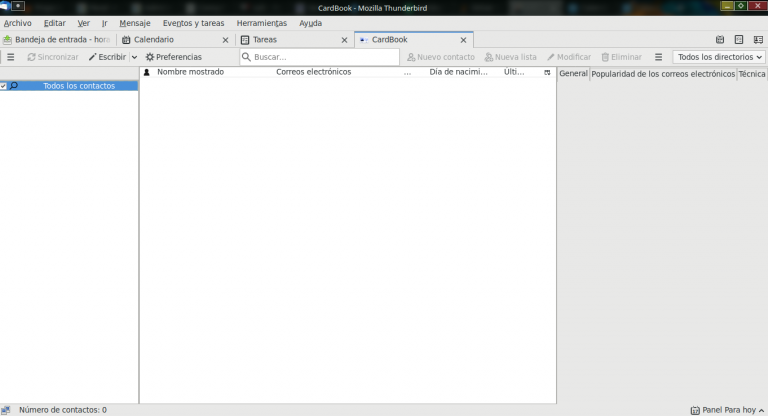Screen dimensions: 768x416
Task: Switch to Bandeja de entrada tab
Action: click(57, 40)
